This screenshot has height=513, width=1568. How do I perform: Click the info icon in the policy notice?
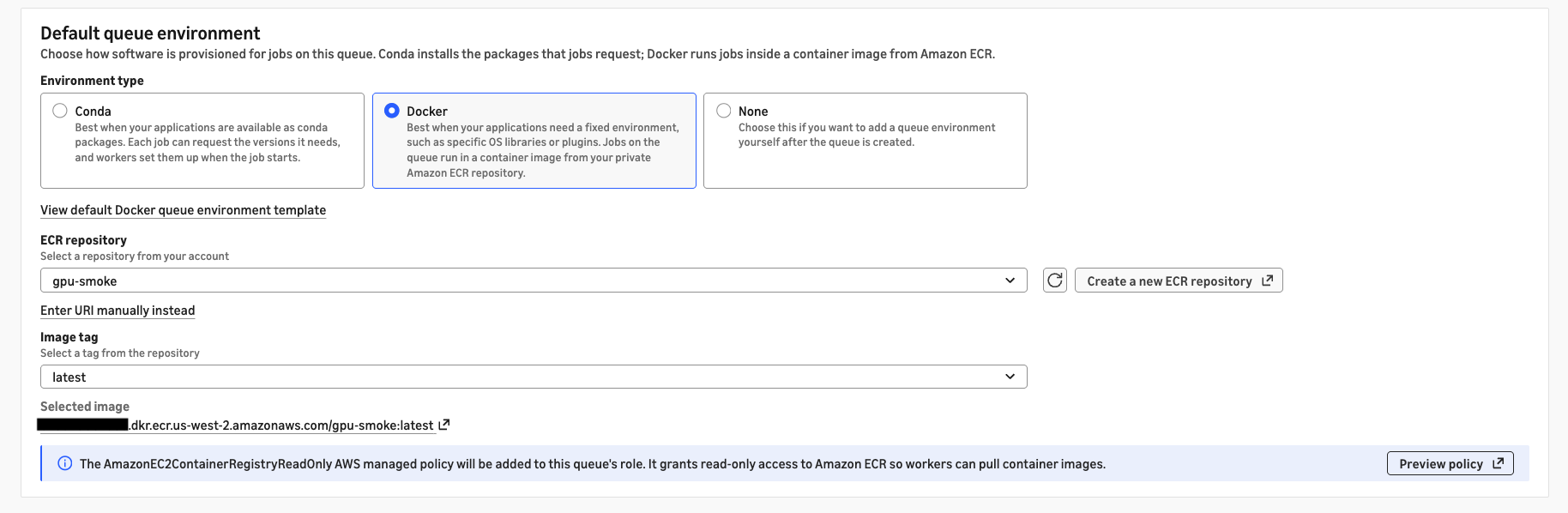tap(64, 463)
